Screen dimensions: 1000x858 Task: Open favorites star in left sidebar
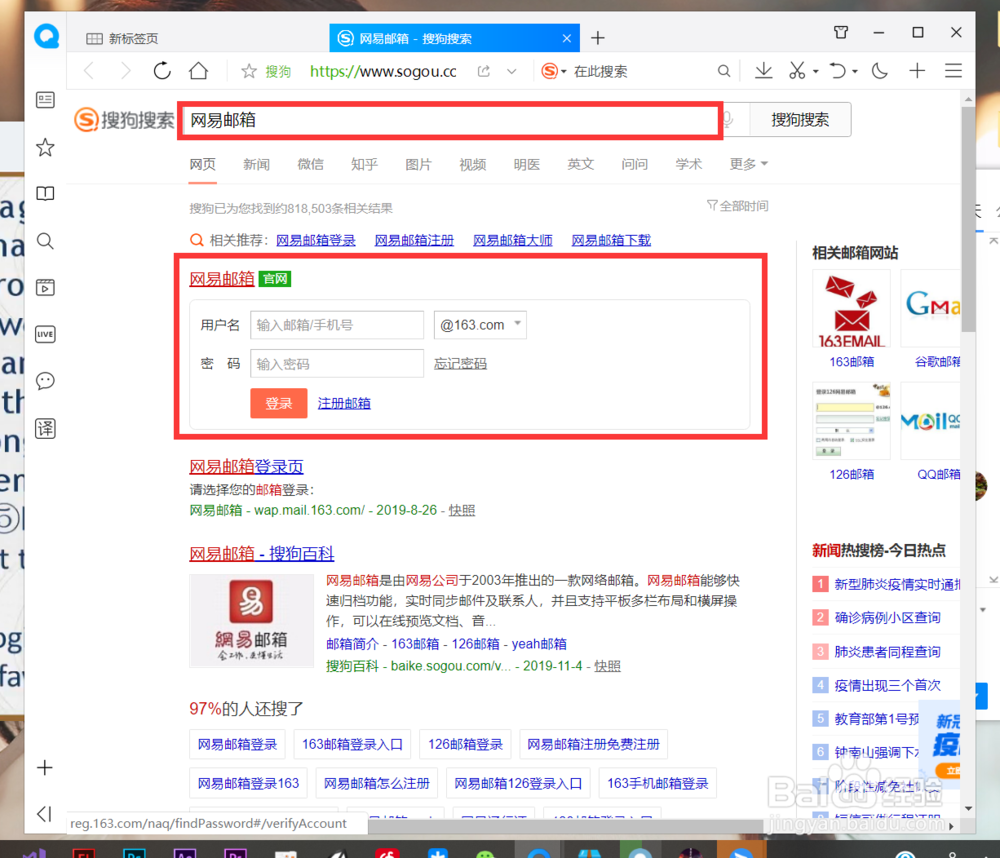pos(45,147)
